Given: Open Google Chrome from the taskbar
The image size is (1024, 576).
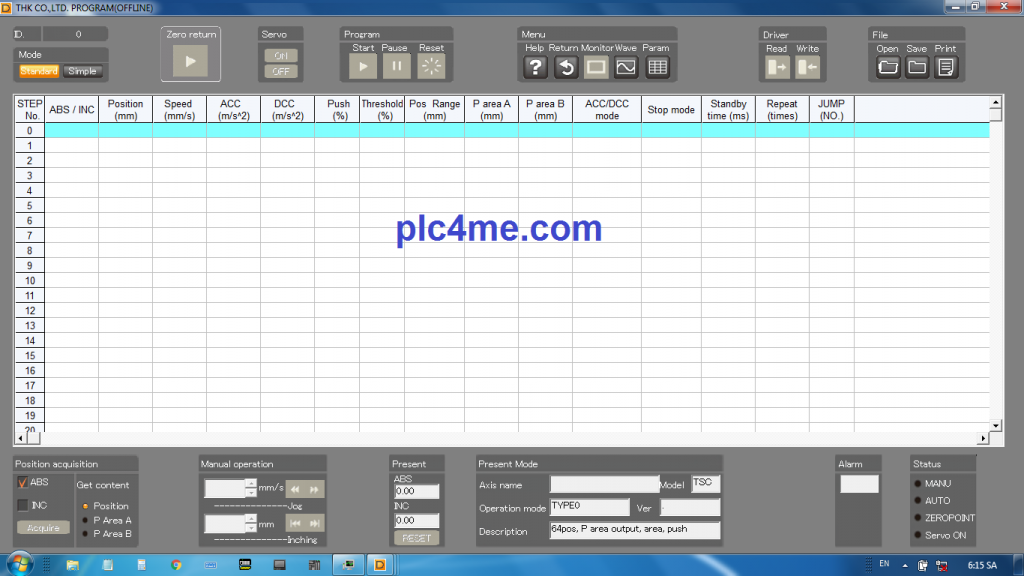Looking at the screenshot, I should (176, 565).
